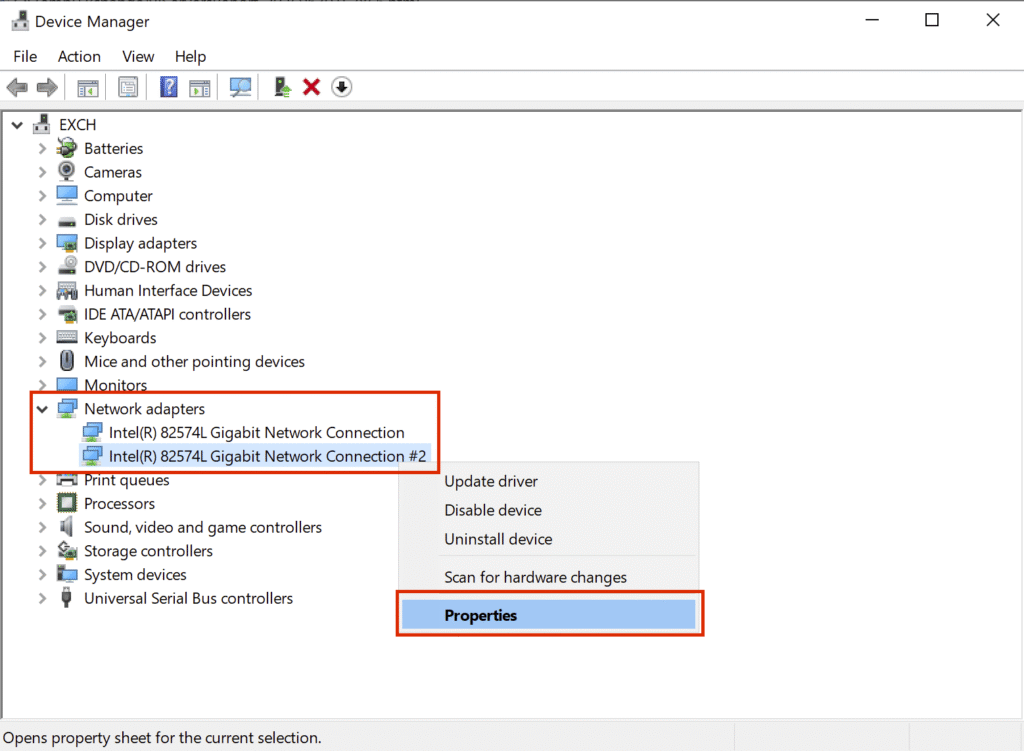The height and width of the screenshot is (751, 1024).
Task: Open the View menu
Action: 138,56
